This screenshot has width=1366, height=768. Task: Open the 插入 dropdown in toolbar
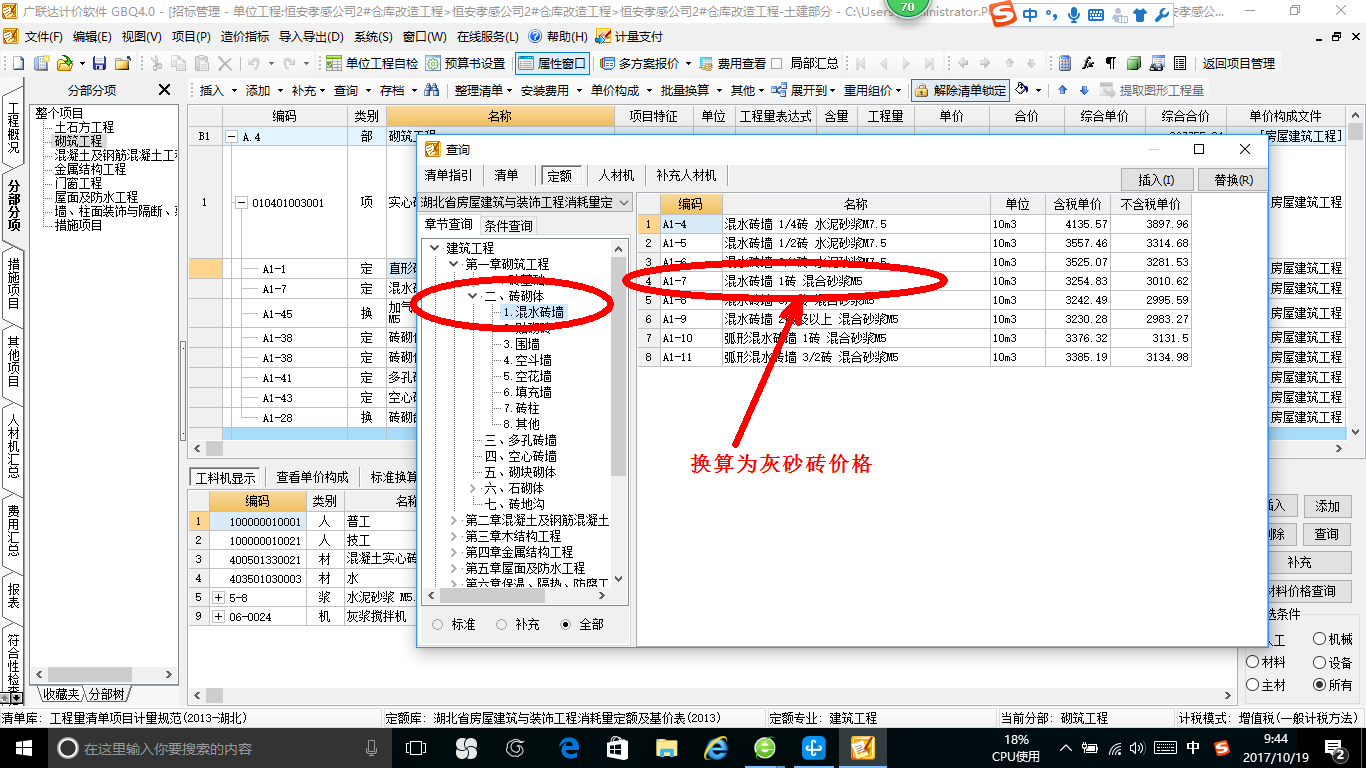pos(219,90)
